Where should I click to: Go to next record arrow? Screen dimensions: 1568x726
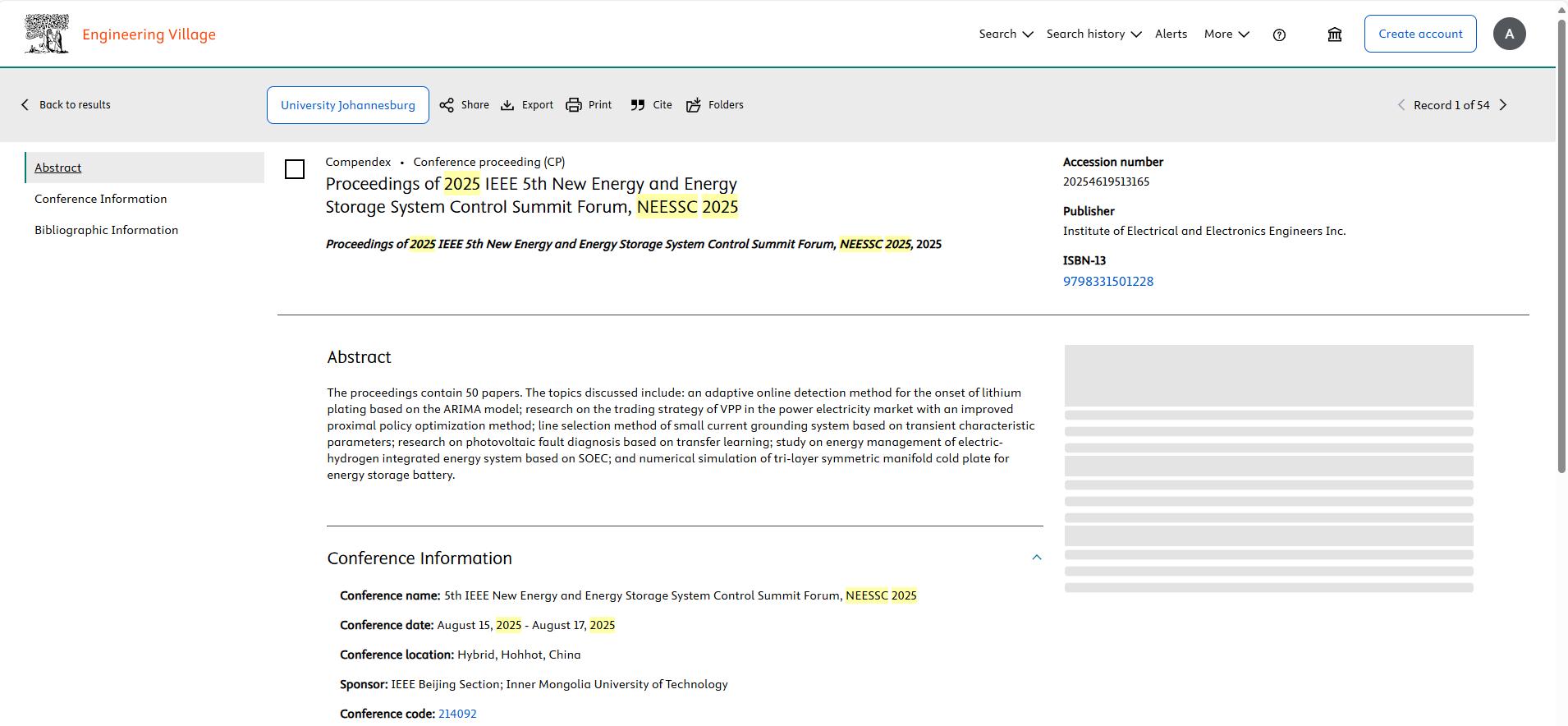1503,105
